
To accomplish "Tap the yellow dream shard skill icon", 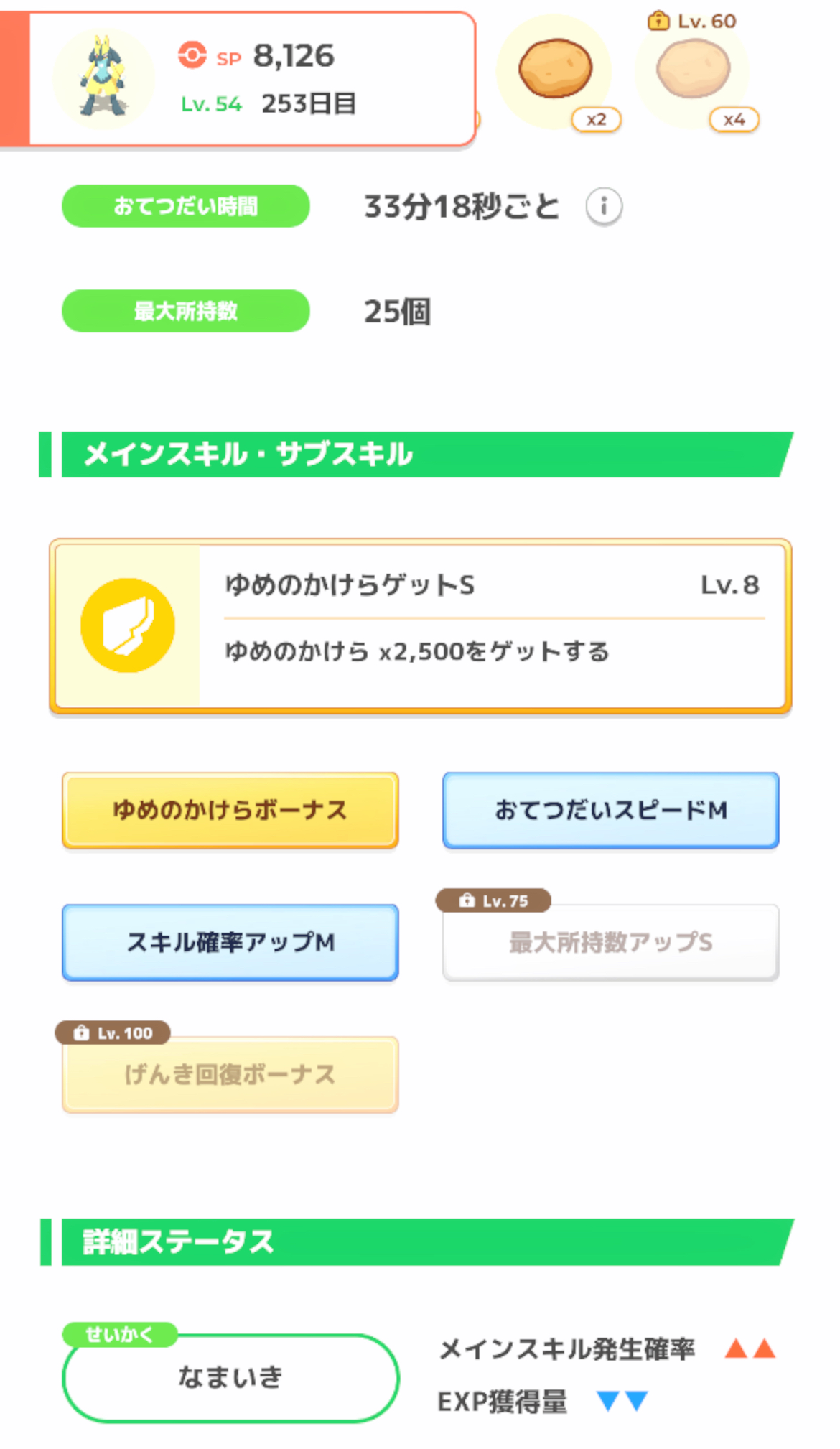I will click(128, 625).
